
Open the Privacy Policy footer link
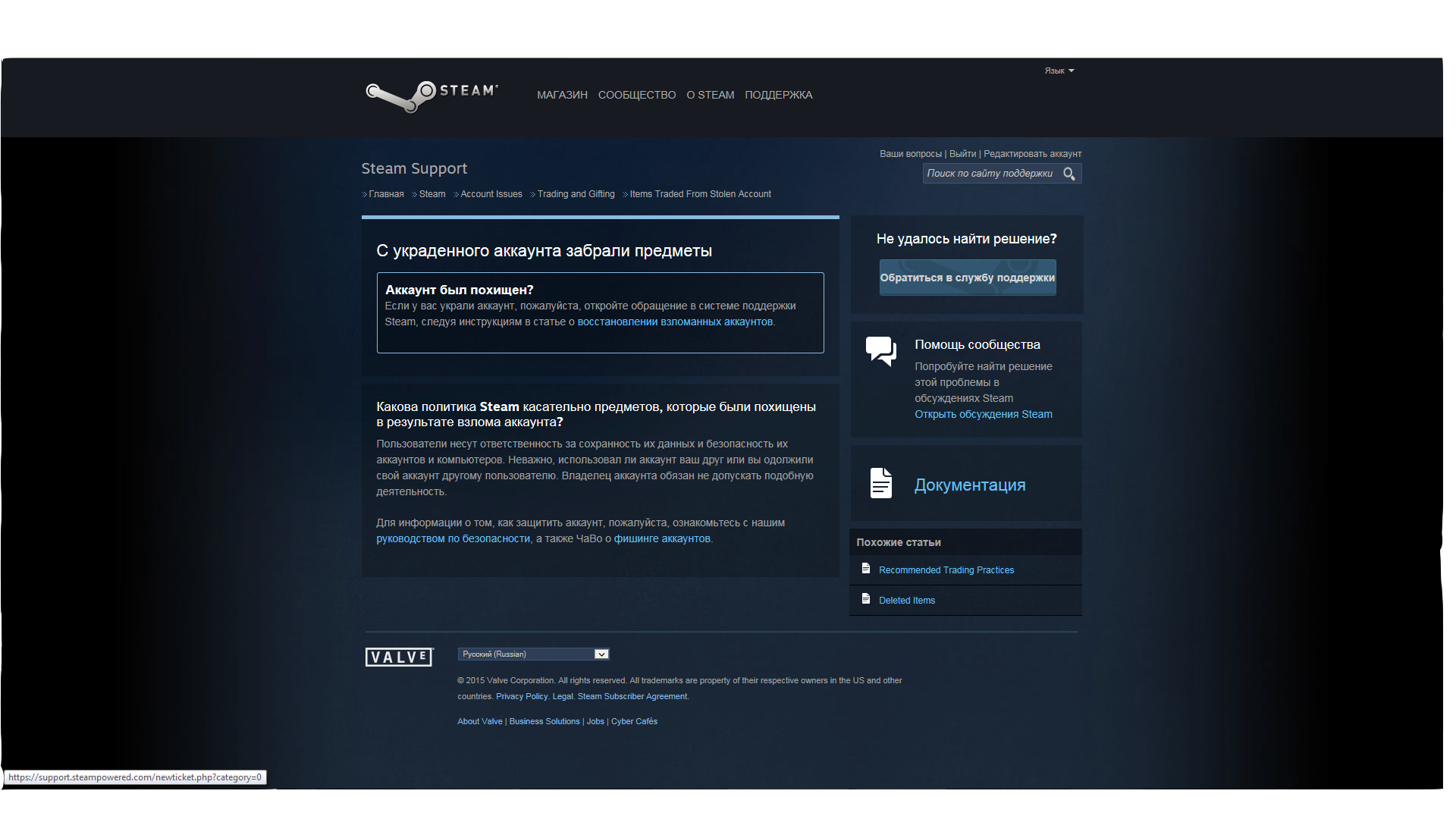click(x=521, y=696)
